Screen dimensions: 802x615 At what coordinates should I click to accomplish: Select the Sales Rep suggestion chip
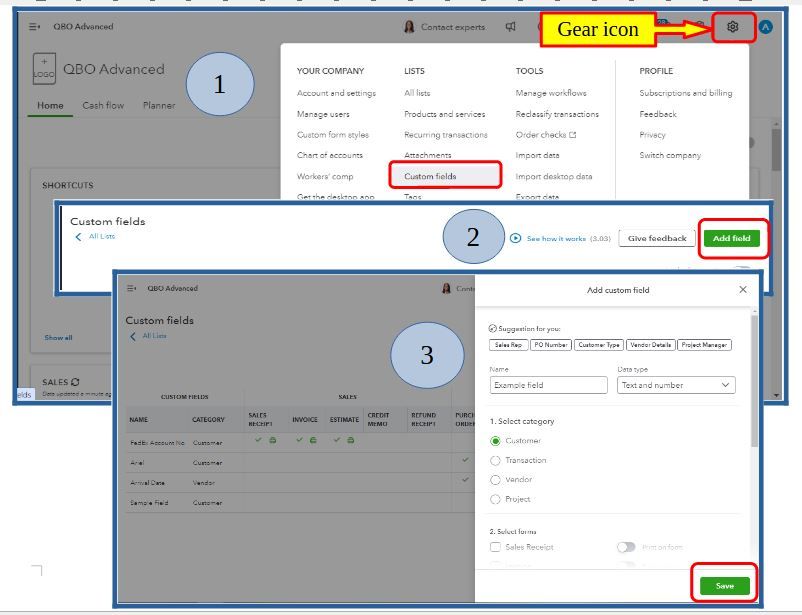508,345
